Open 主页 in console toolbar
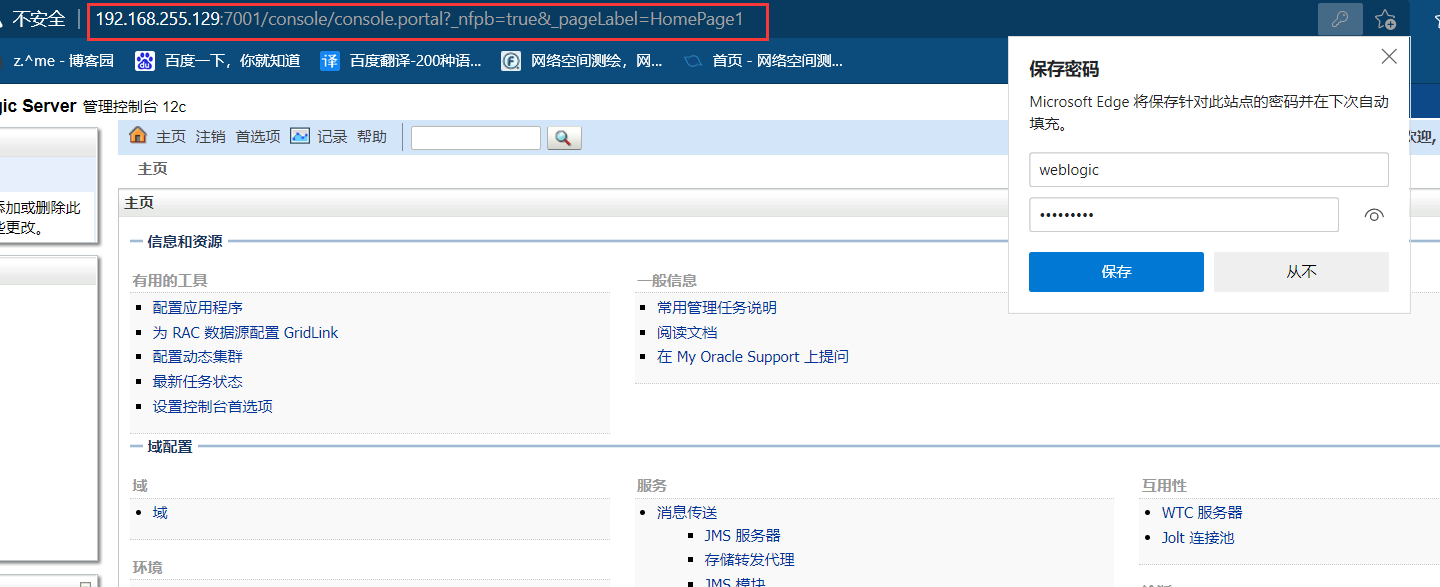1440x587 pixels. click(x=171, y=137)
